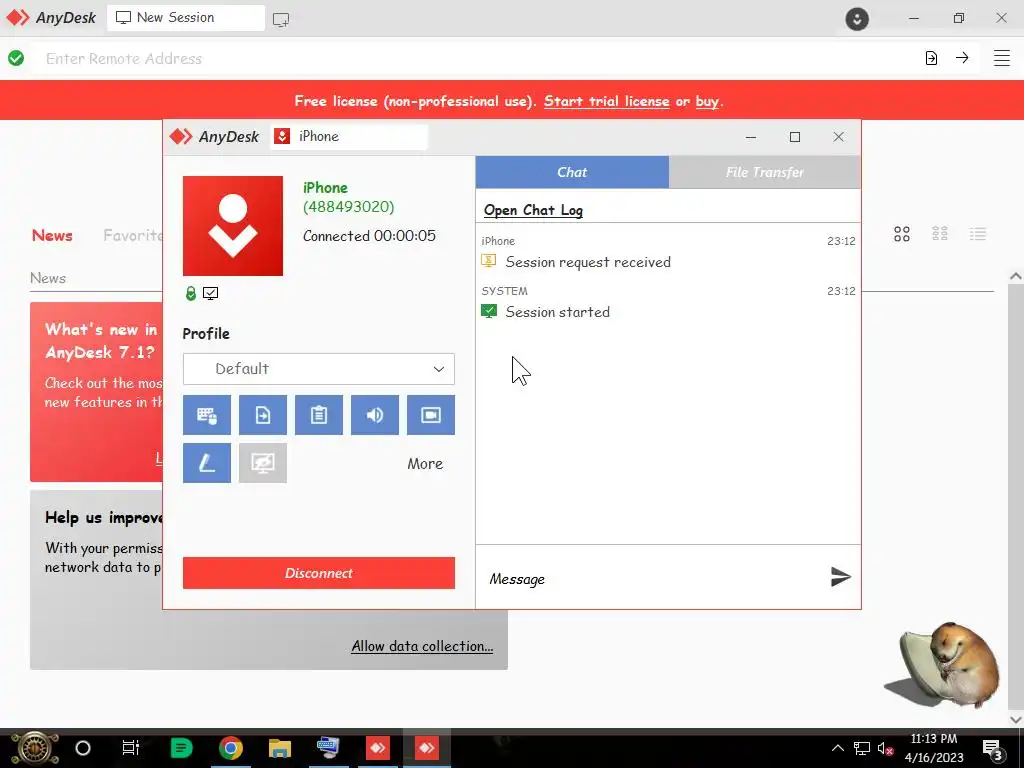
Task: Click the Session request received icon
Action: (488, 261)
